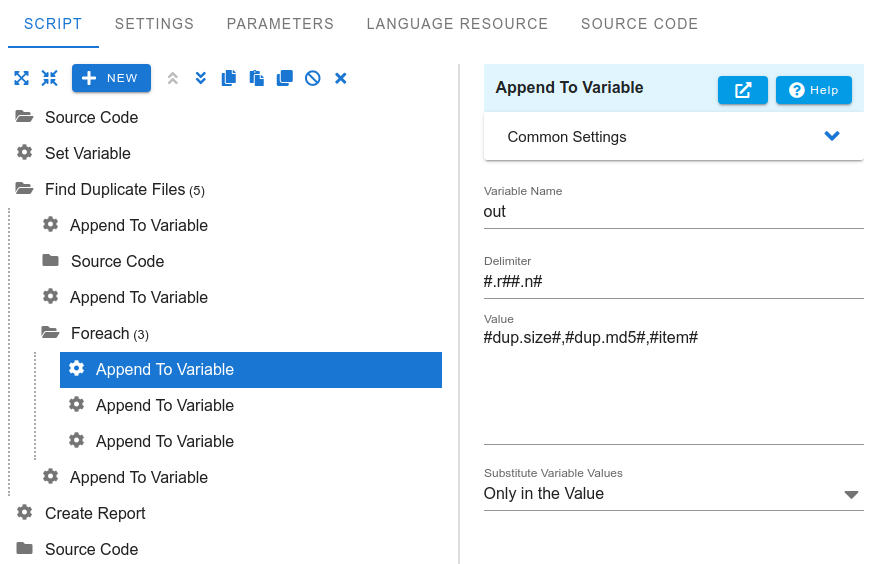
Task: Collapse the Foreach folder node
Action: coord(50,333)
